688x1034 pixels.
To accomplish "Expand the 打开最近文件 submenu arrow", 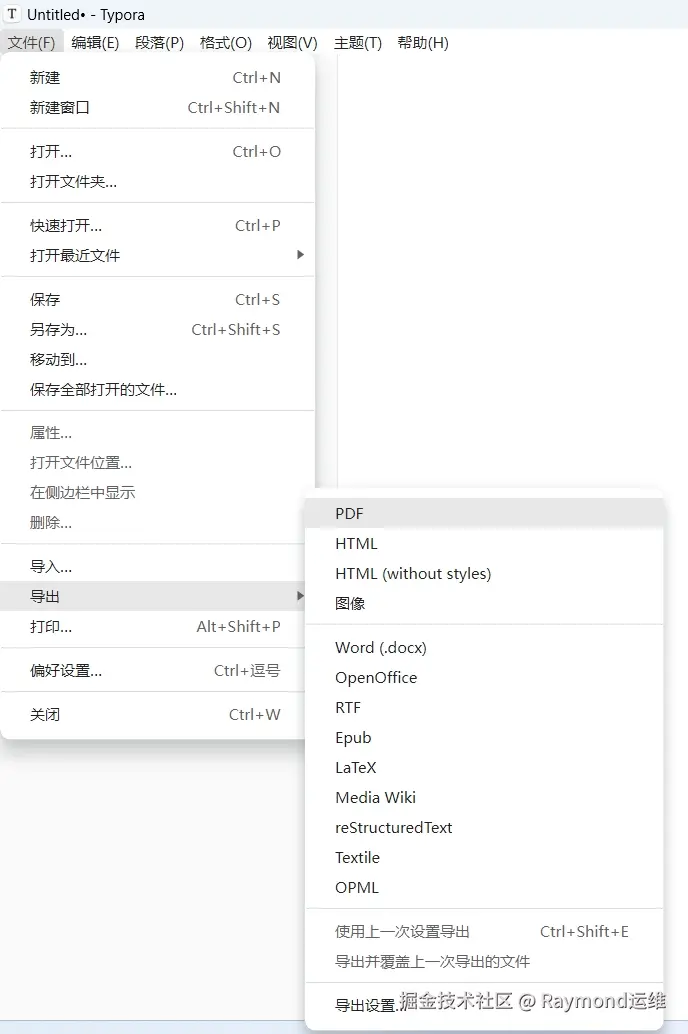I will (300, 255).
